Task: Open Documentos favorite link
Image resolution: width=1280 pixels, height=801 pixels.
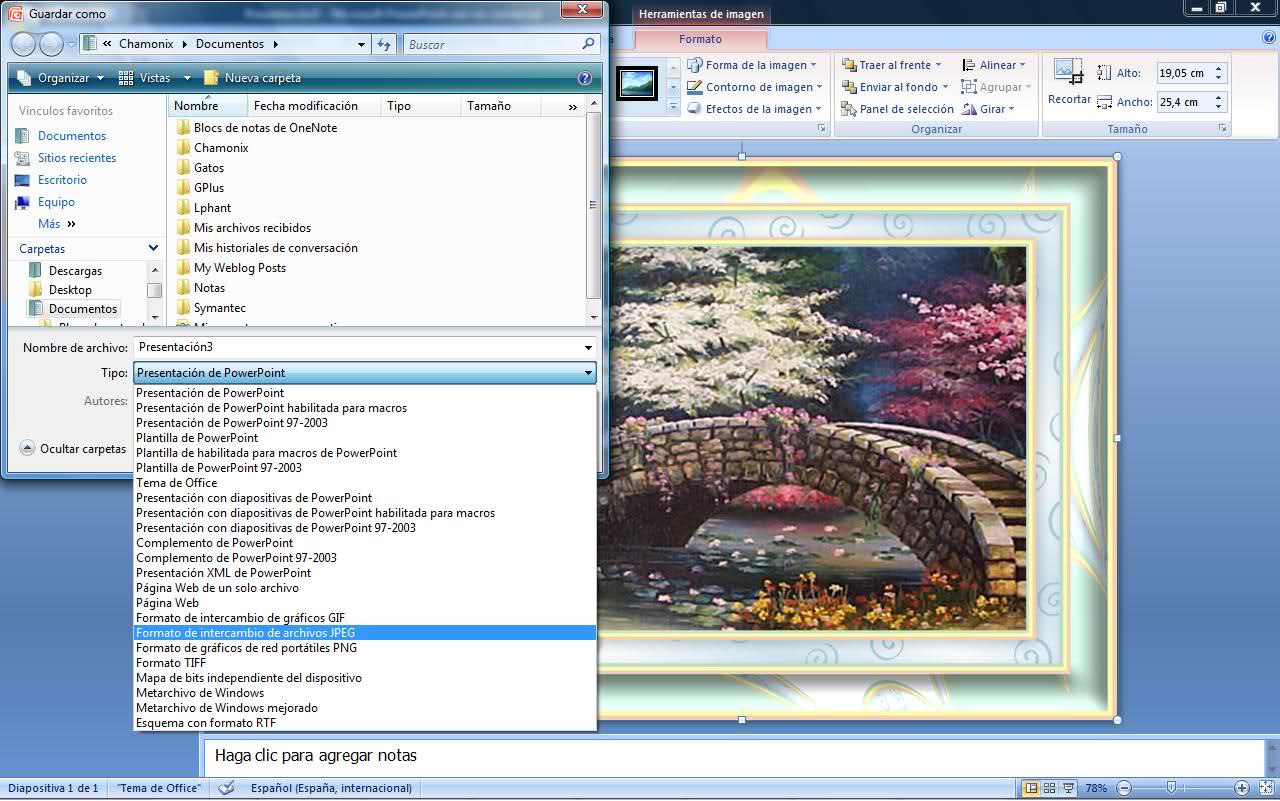Action: pos(72,136)
